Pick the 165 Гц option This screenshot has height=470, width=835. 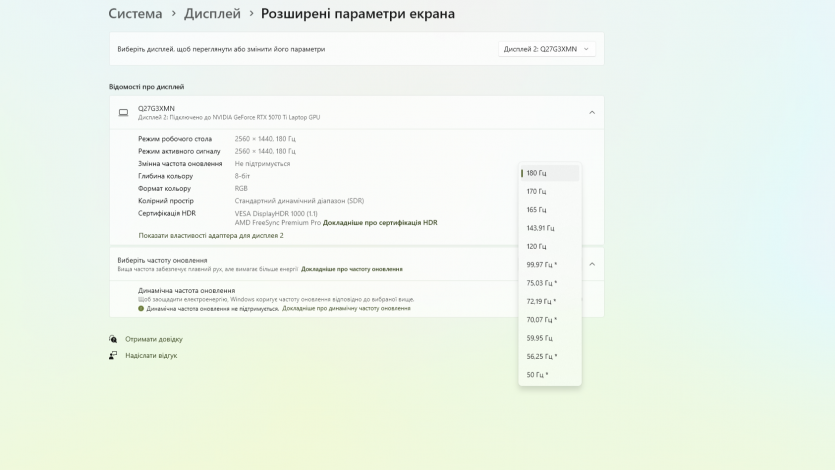coord(537,210)
